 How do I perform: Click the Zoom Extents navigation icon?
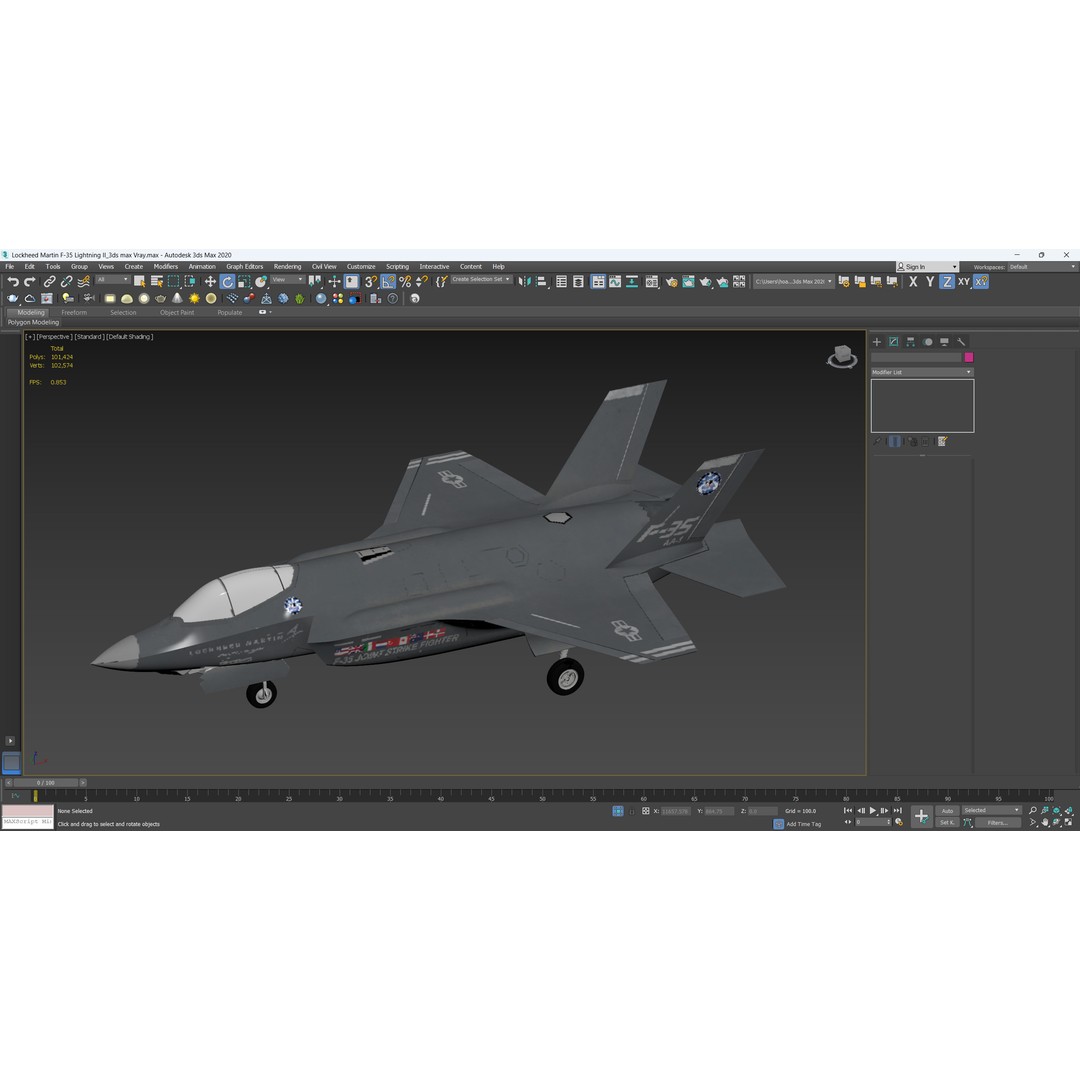point(1057,811)
